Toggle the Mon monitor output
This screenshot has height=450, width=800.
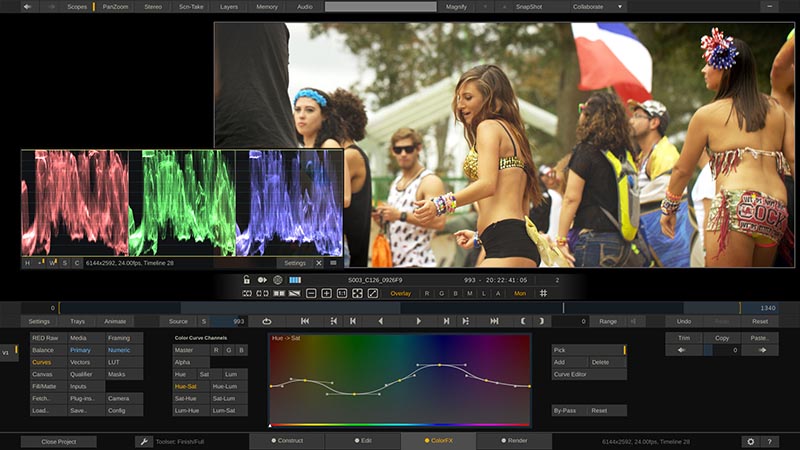pyautogui.click(x=520, y=293)
